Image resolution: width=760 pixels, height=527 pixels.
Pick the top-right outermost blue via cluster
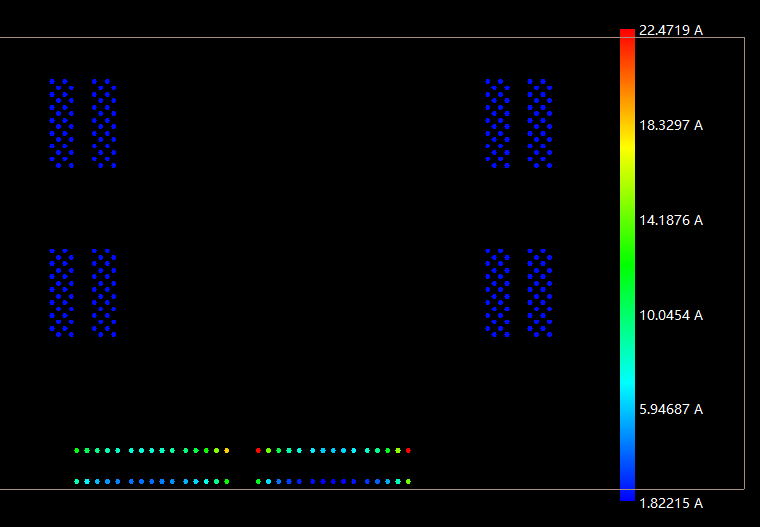[x=540, y=123]
